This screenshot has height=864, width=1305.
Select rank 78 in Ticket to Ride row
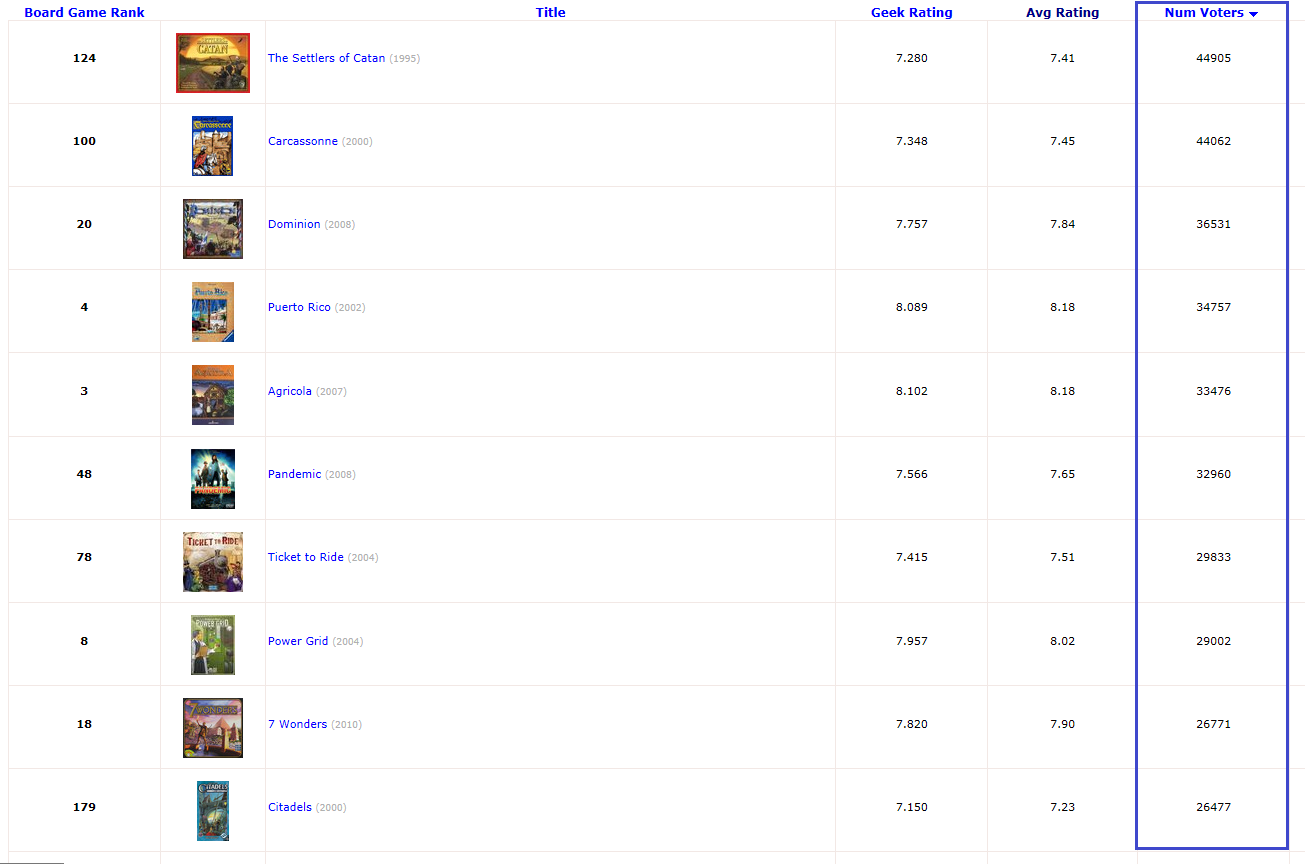point(84,557)
